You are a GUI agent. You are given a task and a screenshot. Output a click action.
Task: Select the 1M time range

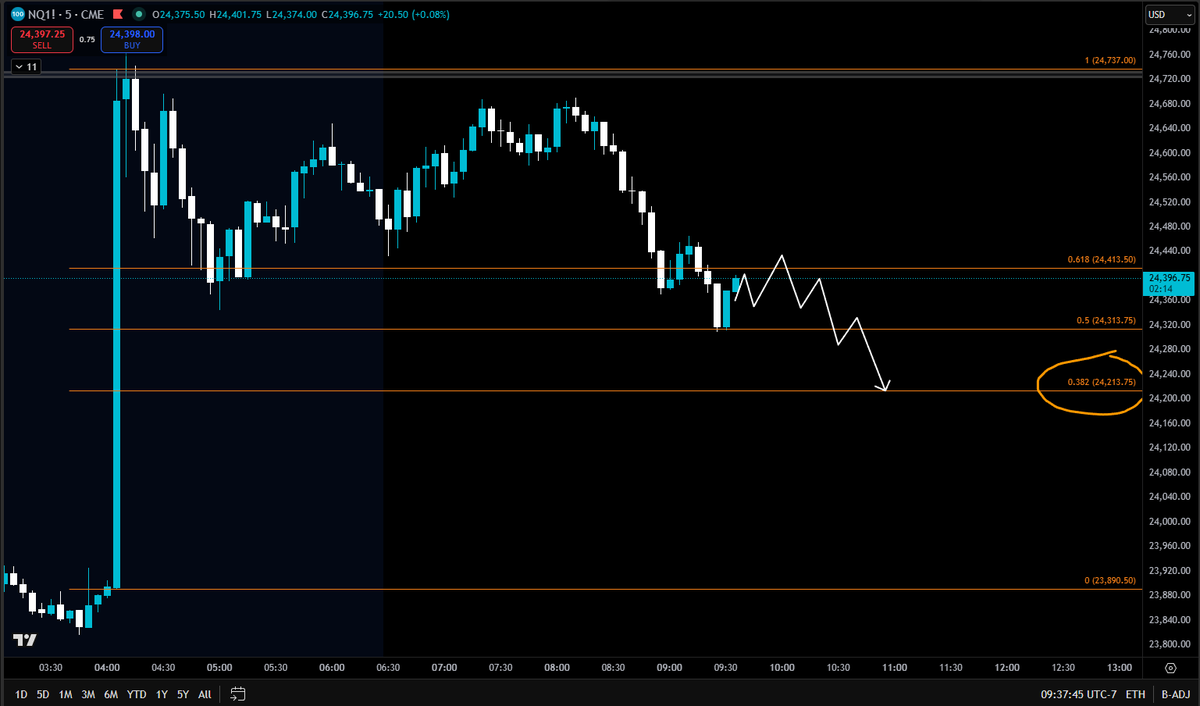tap(65, 693)
